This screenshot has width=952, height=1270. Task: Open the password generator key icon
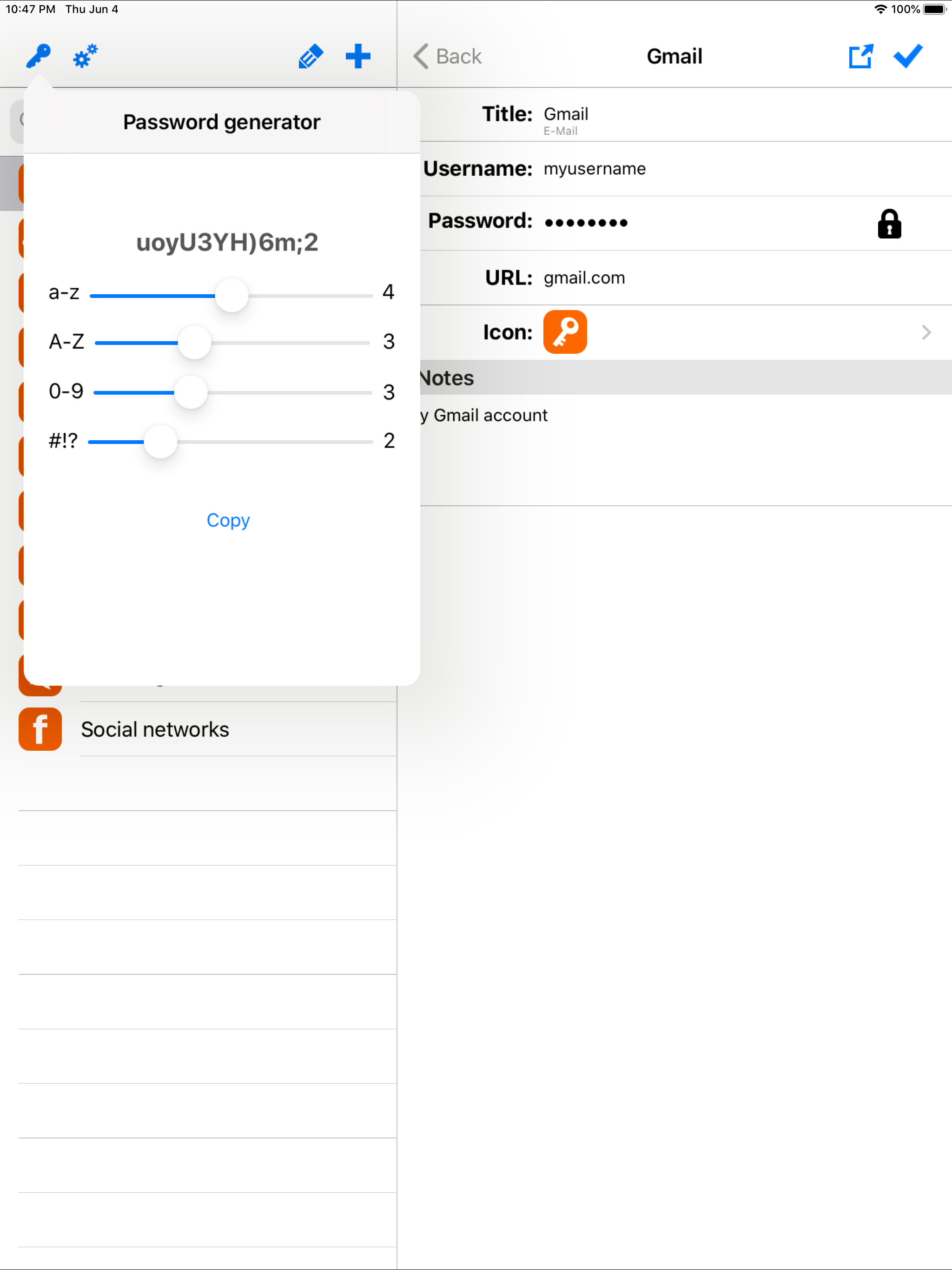click(39, 56)
